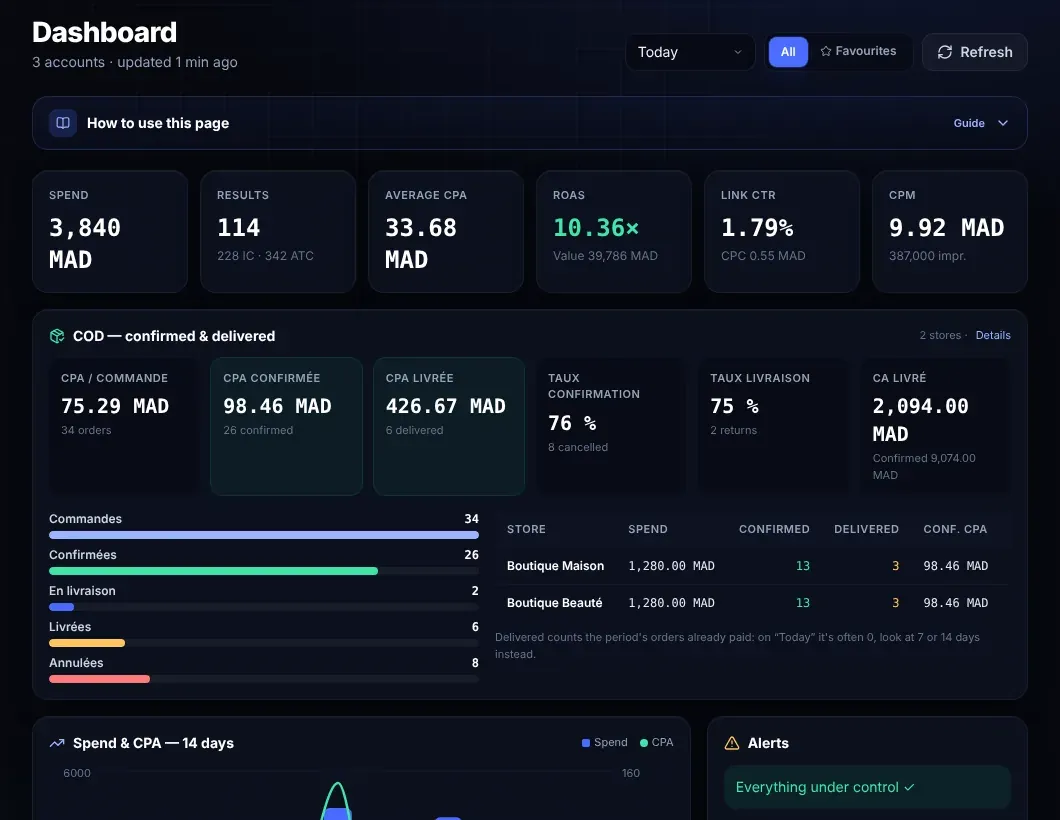Click the CPA LIVRÉE 426.67 MAD tile
Image resolution: width=1060 pixels, height=820 pixels.
pos(449,426)
